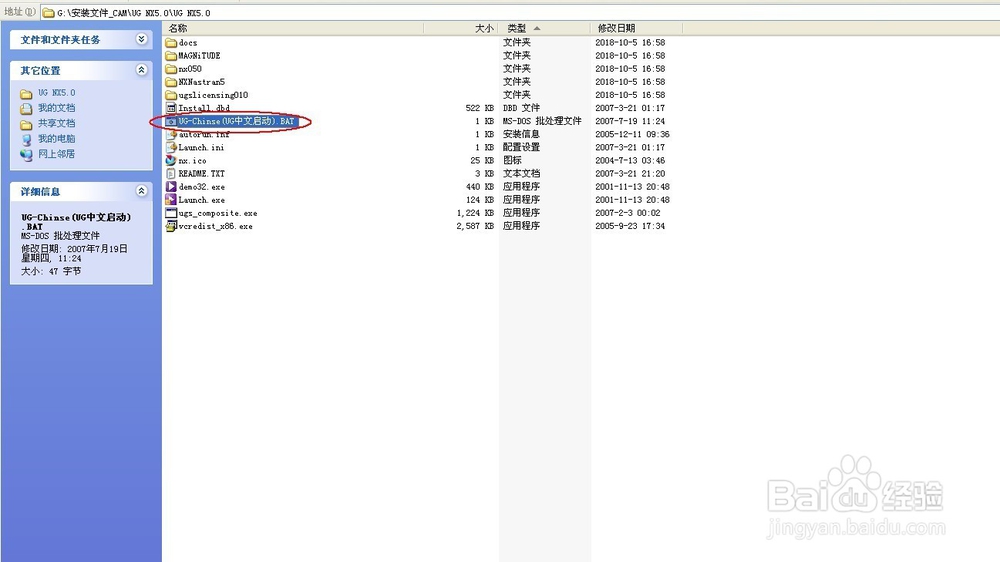Viewport: 1000px width, 562px height.
Task: Collapse the 详细信息 panel
Action: pos(142,191)
